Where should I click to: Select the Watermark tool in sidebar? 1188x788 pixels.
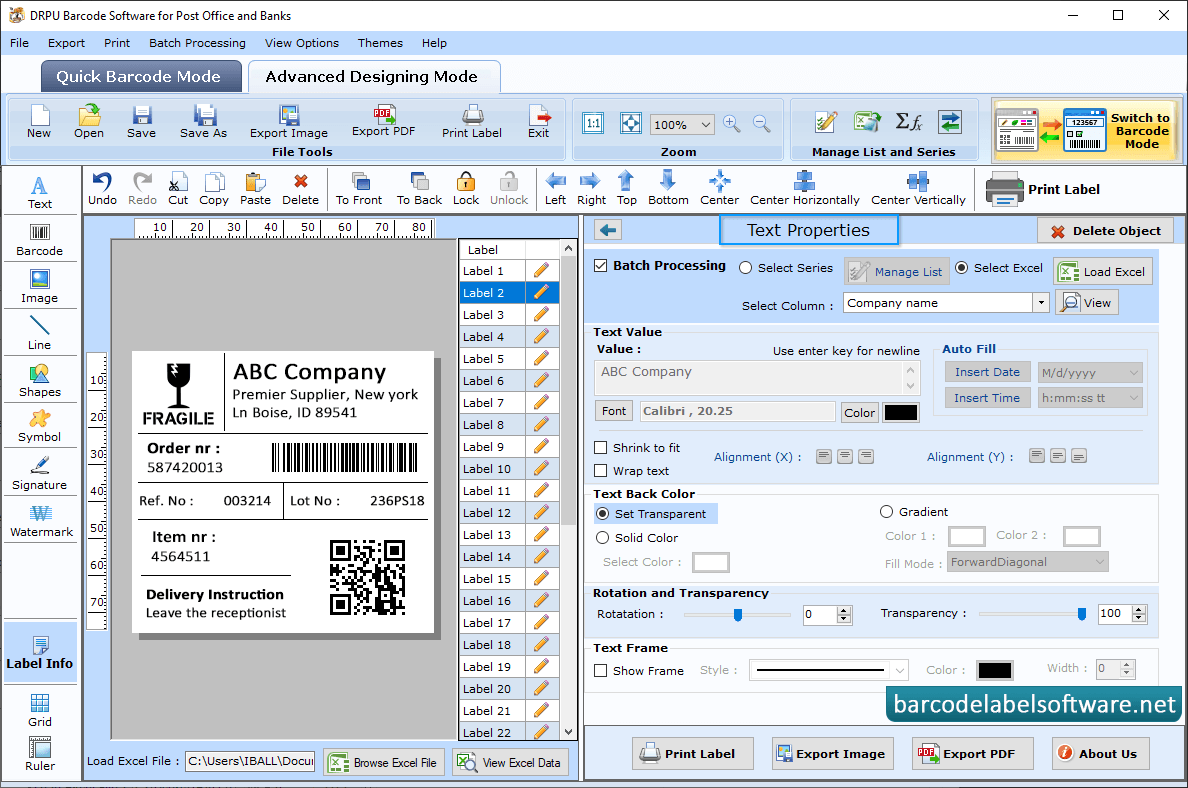pos(41,521)
